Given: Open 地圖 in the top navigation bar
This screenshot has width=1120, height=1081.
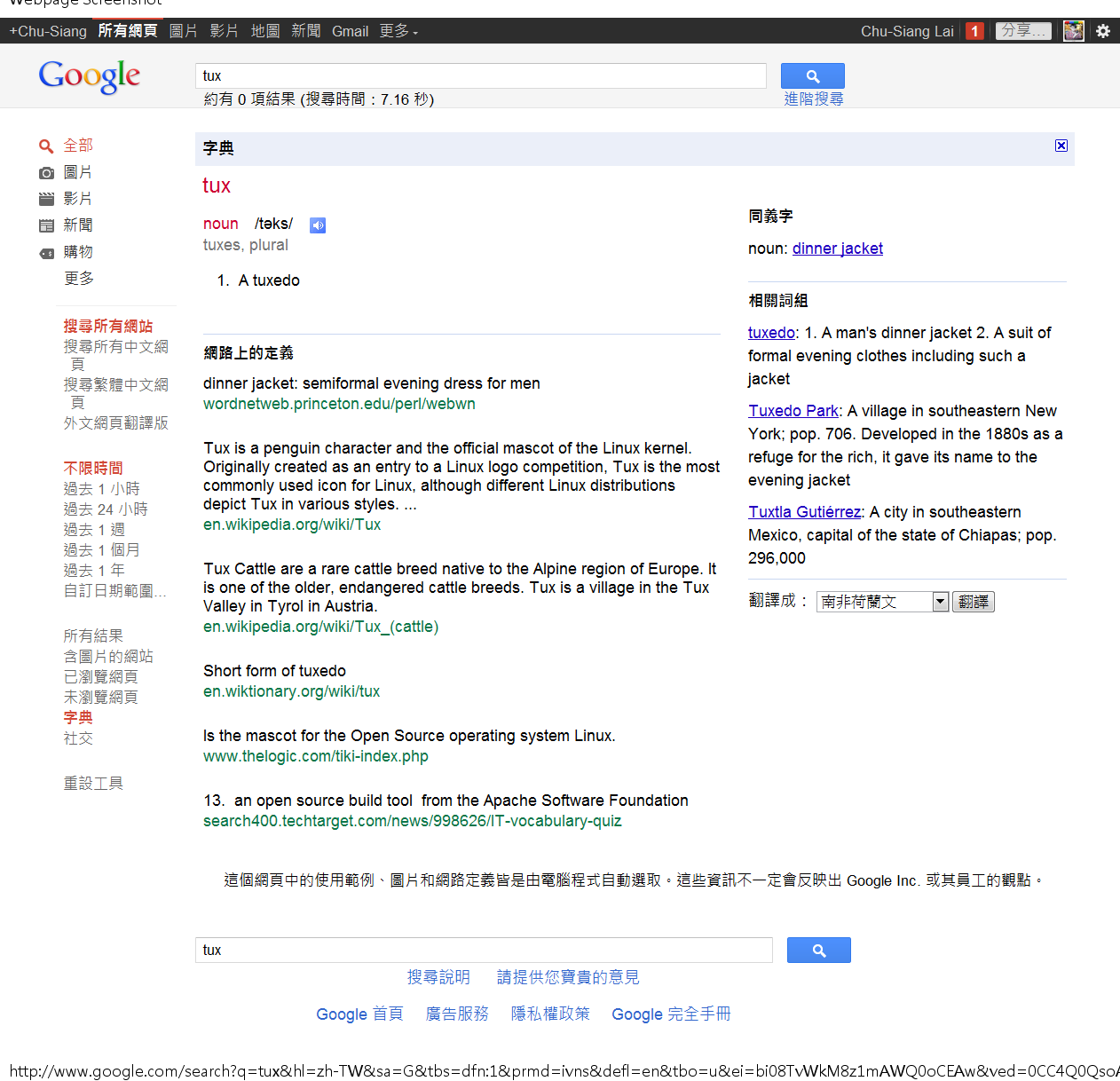Looking at the screenshot, I should tap(265, 31).
